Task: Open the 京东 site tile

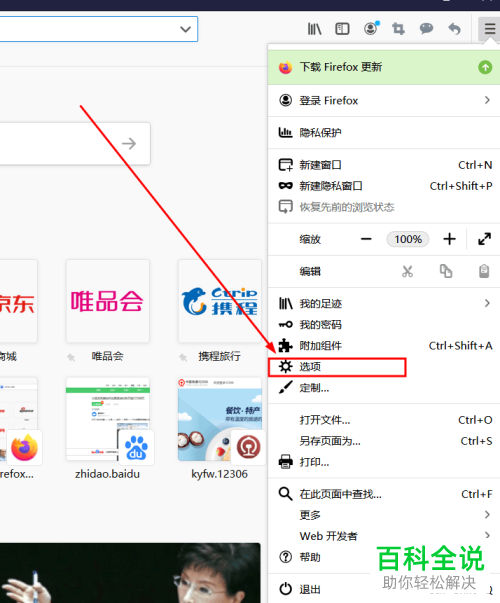Action: pos(18,301)
